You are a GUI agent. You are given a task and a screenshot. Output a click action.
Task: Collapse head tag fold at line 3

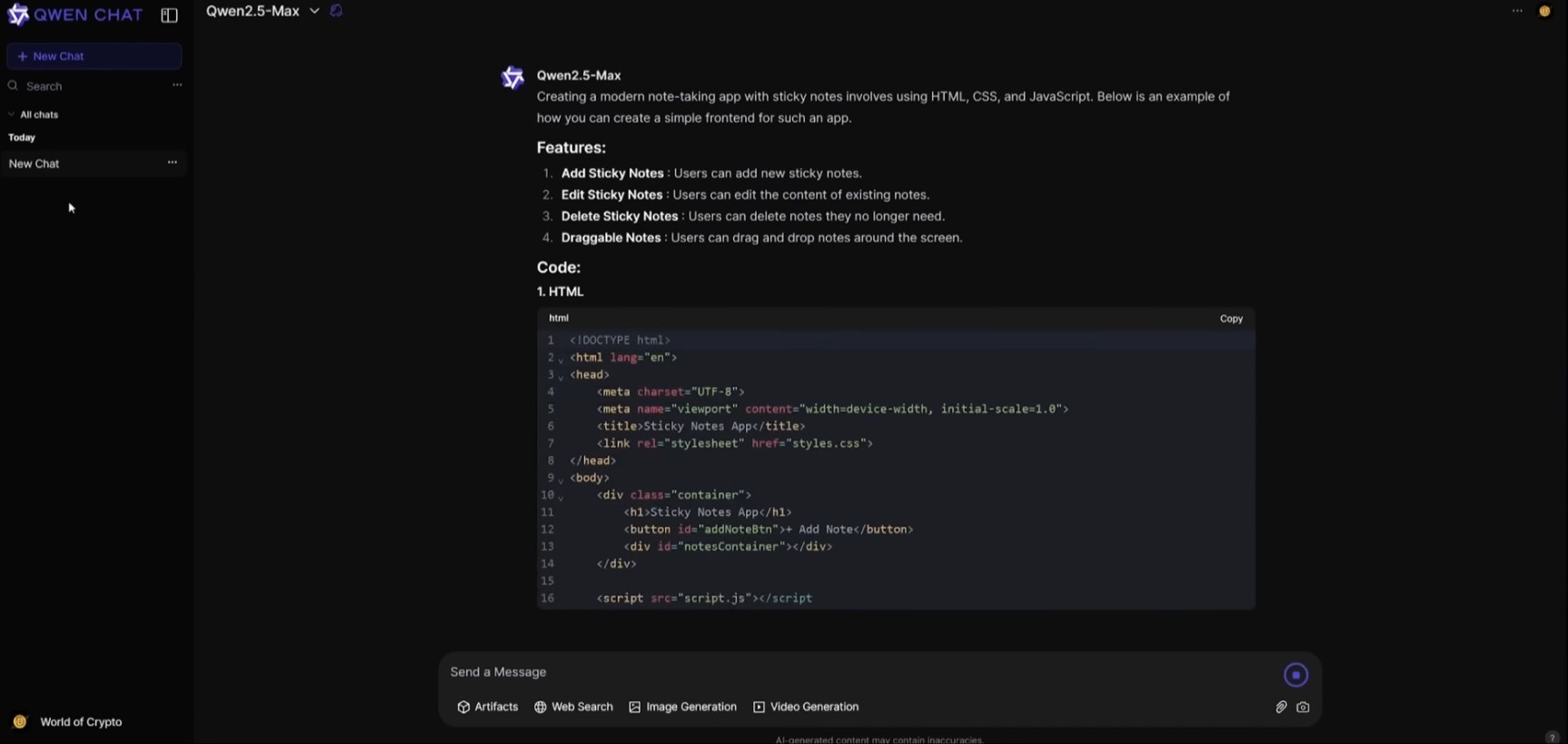pos(561,377)
